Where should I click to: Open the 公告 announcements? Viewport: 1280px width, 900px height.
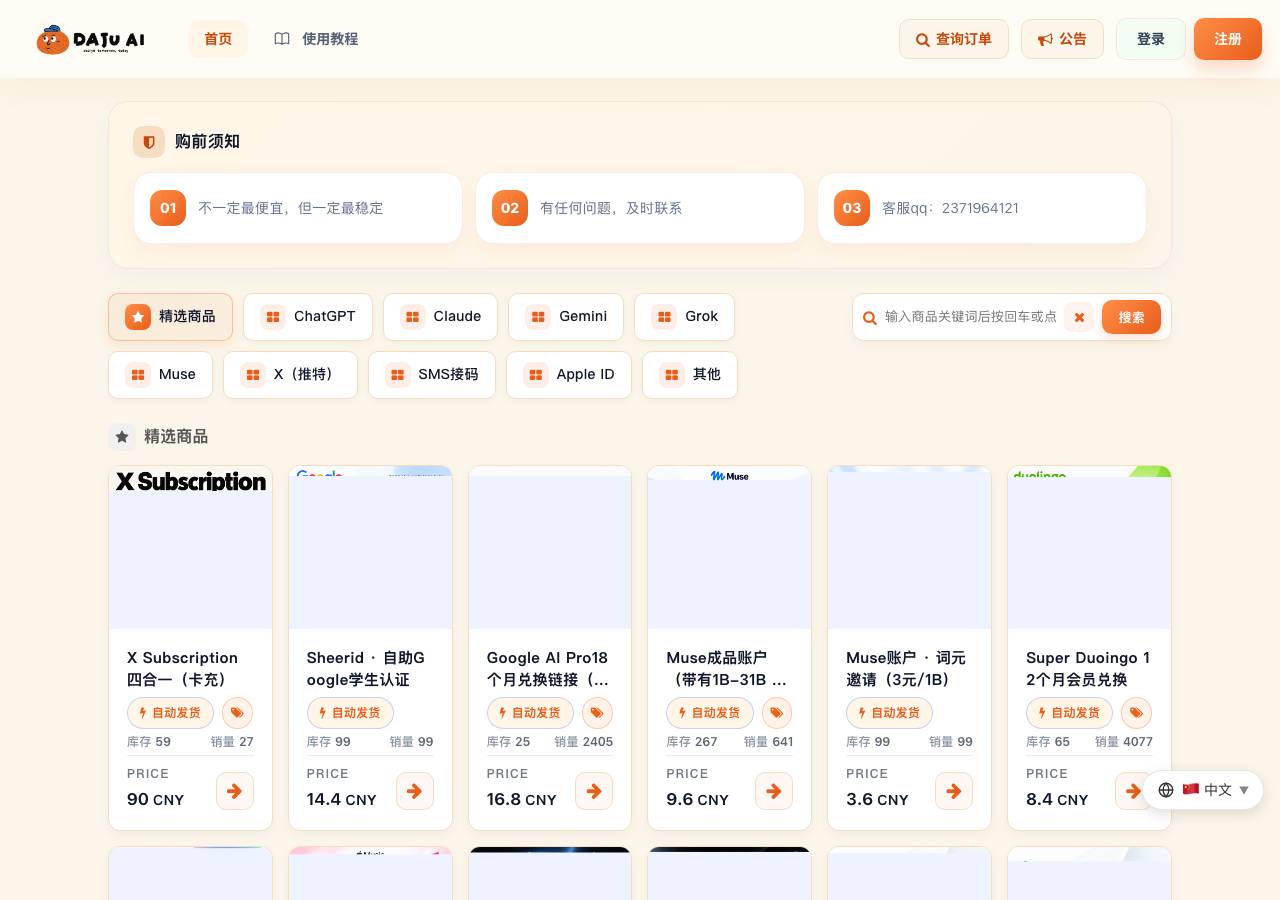[1062, 39]
